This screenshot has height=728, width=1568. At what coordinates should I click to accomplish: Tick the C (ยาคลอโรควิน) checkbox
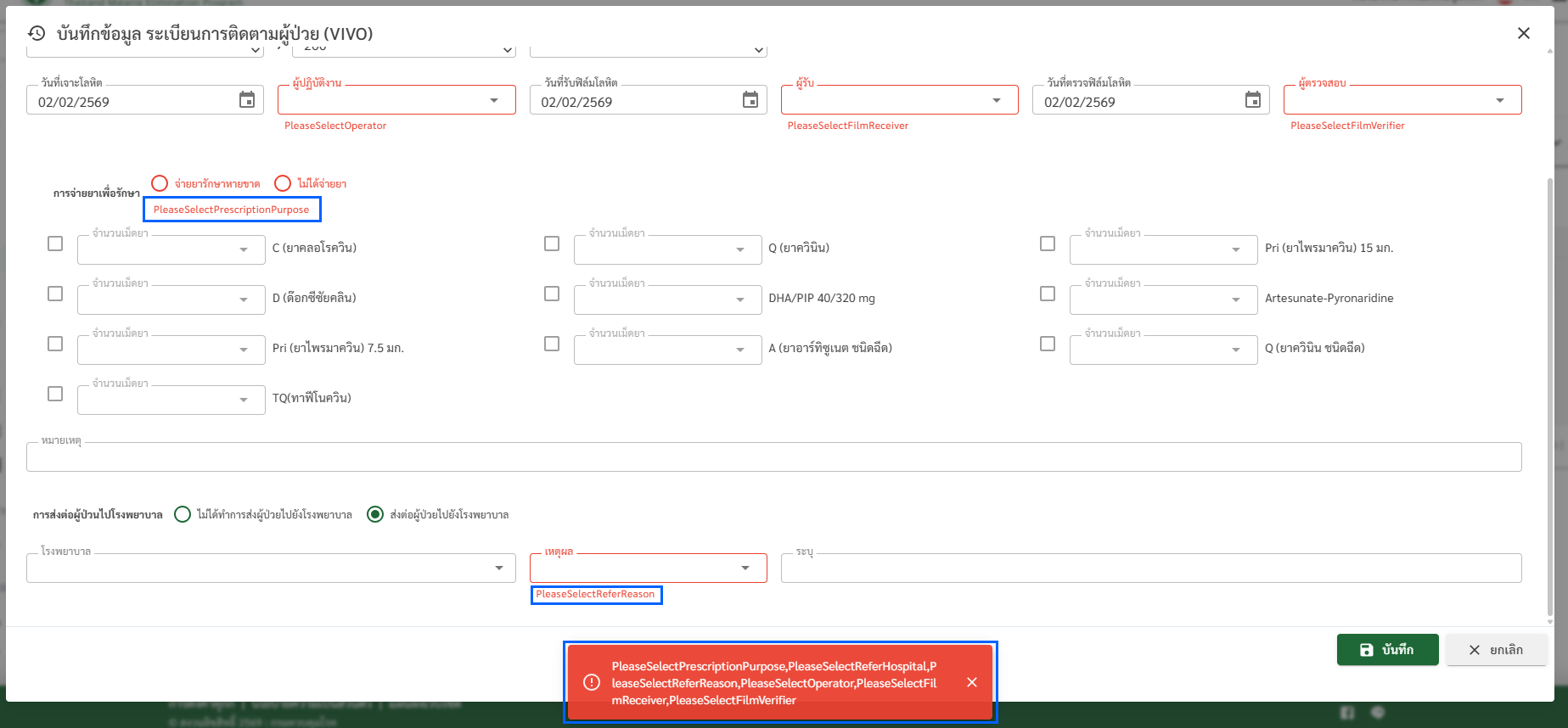(x=55, y=244)
